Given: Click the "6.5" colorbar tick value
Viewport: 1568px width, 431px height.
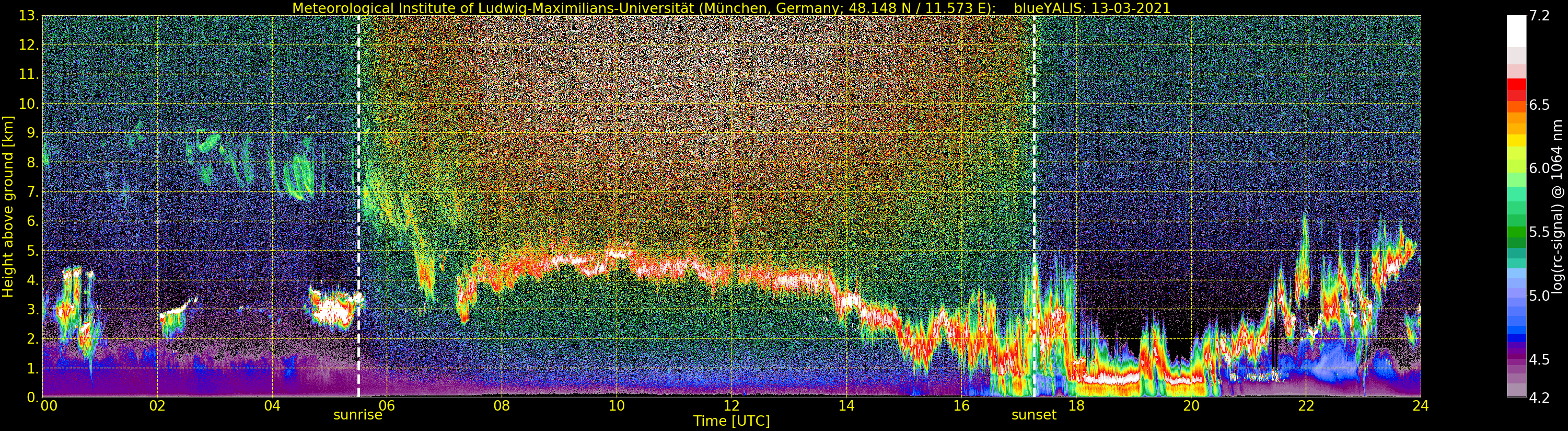Looking at the screenshot, I should pos(1539,105).
